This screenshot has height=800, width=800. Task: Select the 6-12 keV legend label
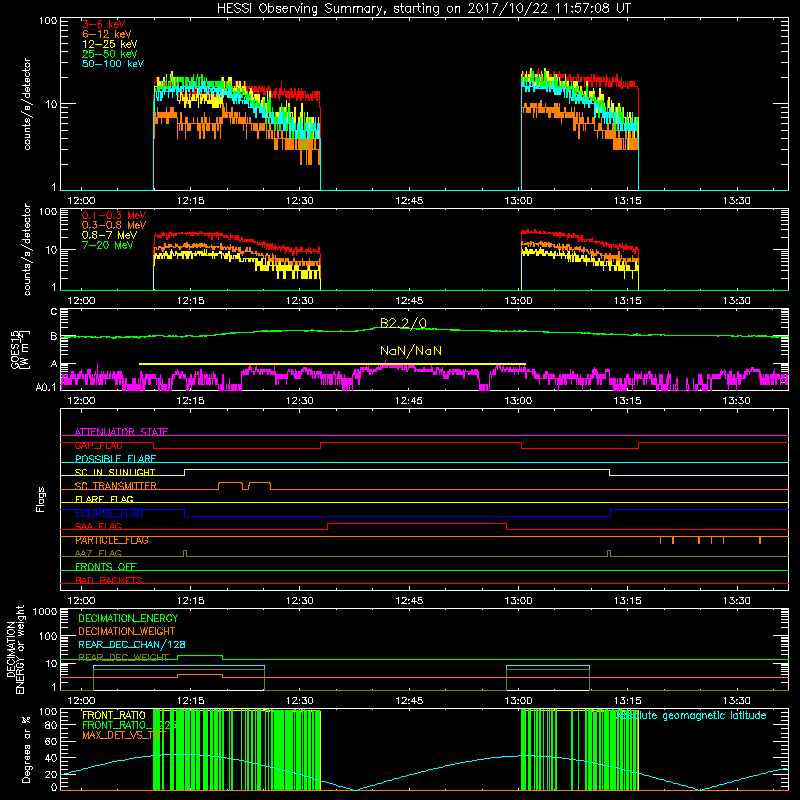coord(107,34)
